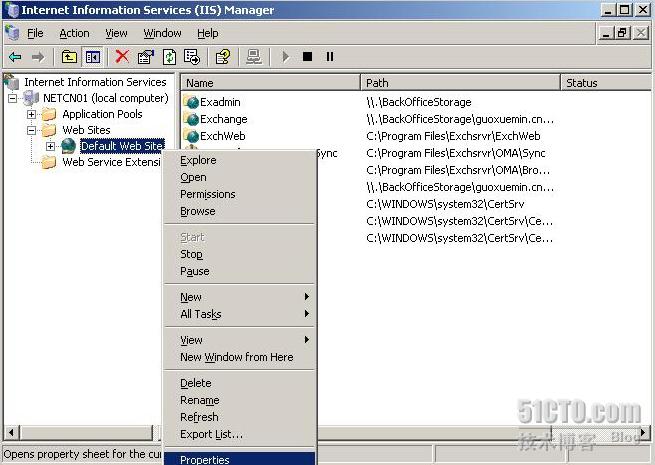655x465 pixels.
Task: Open the File menu
Action: point(35,33)
